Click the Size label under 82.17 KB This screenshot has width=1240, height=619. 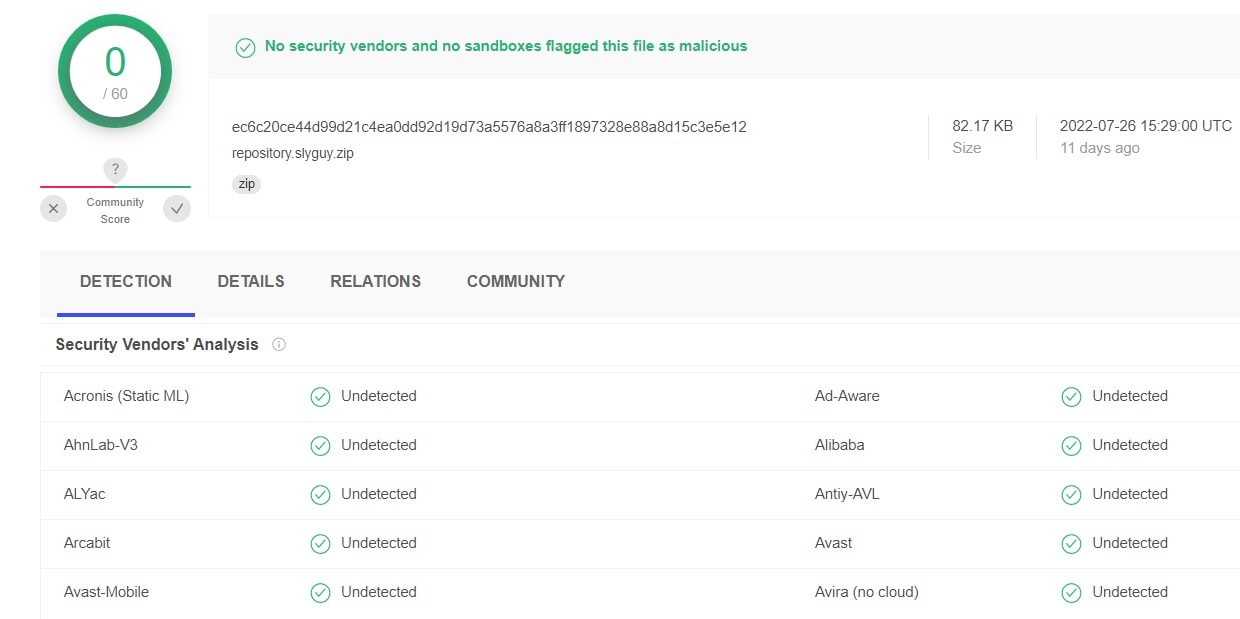tap(967, 148)
